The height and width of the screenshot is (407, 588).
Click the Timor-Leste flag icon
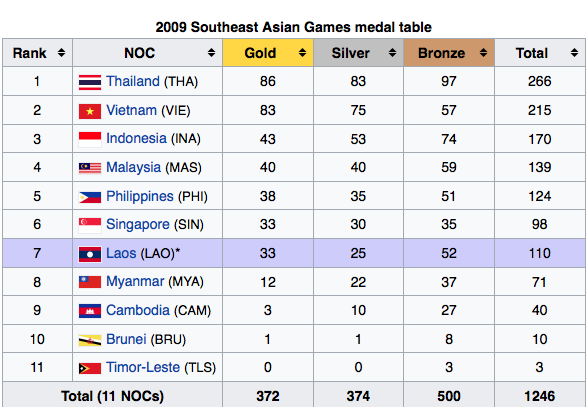point(90,368)
